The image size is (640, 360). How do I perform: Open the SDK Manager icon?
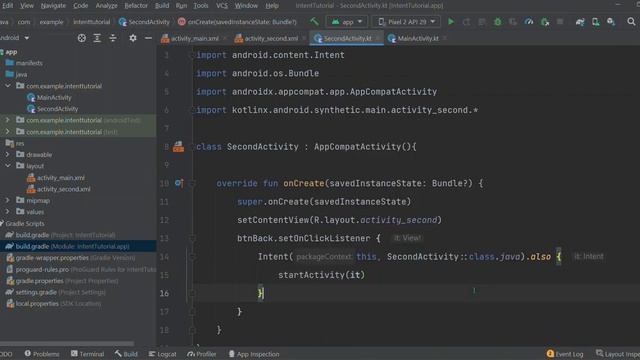coord(611,22)
